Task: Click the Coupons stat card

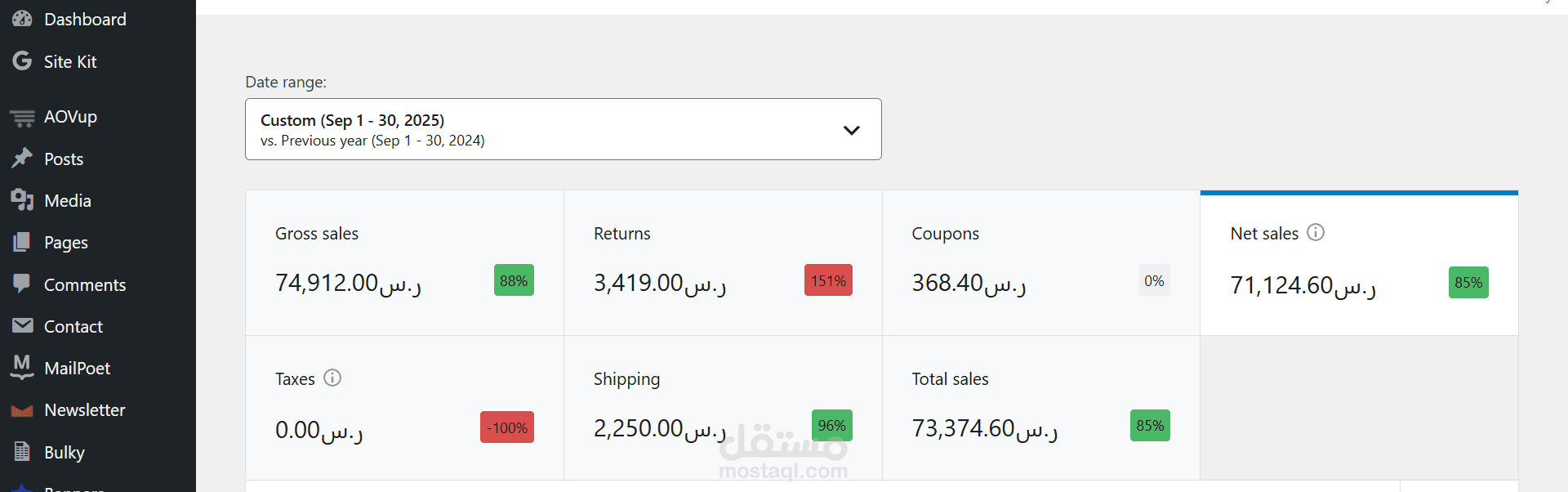Action: coord(1040,262)
